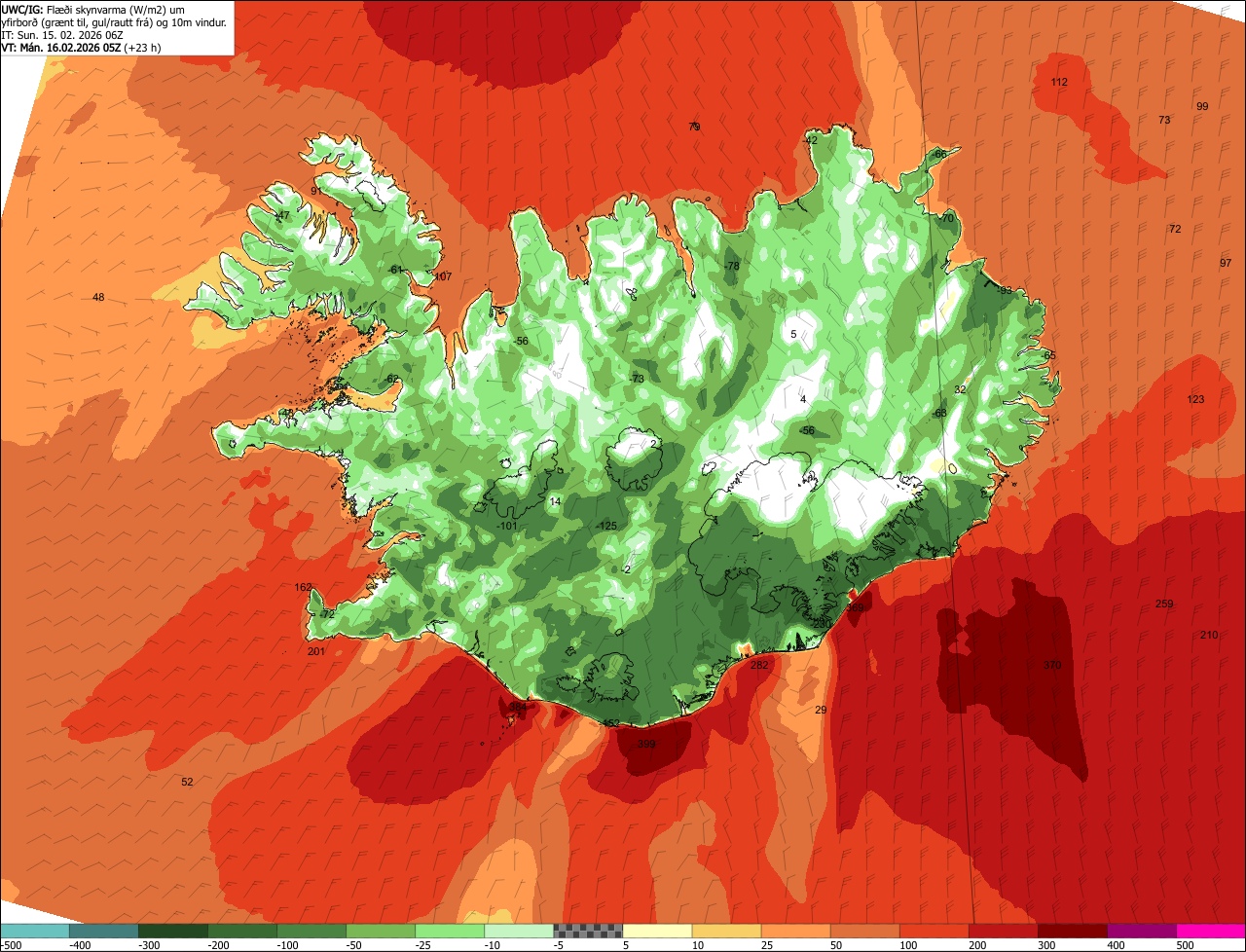
Task: Click the header line "UWC/IG: Flæði skynvarma (W/m2) um"
Action: tap(93, 9)
